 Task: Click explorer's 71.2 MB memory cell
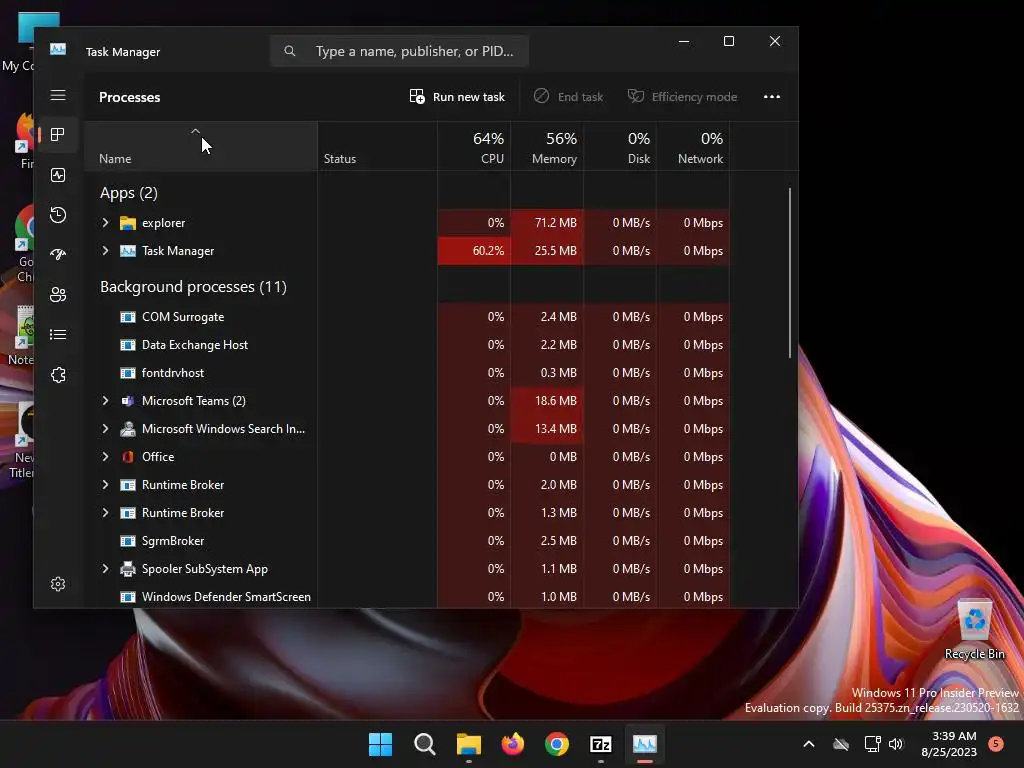[x=547, y=223]
